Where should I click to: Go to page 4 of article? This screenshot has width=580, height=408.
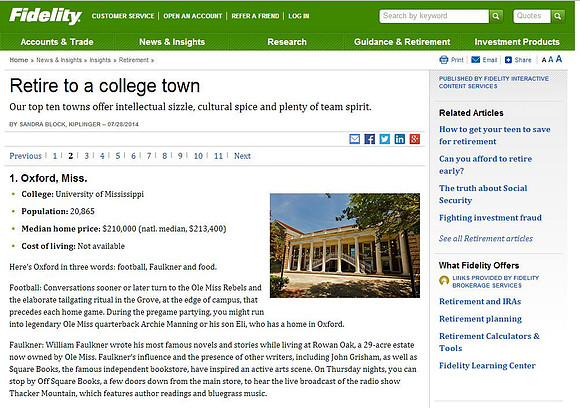102,156
